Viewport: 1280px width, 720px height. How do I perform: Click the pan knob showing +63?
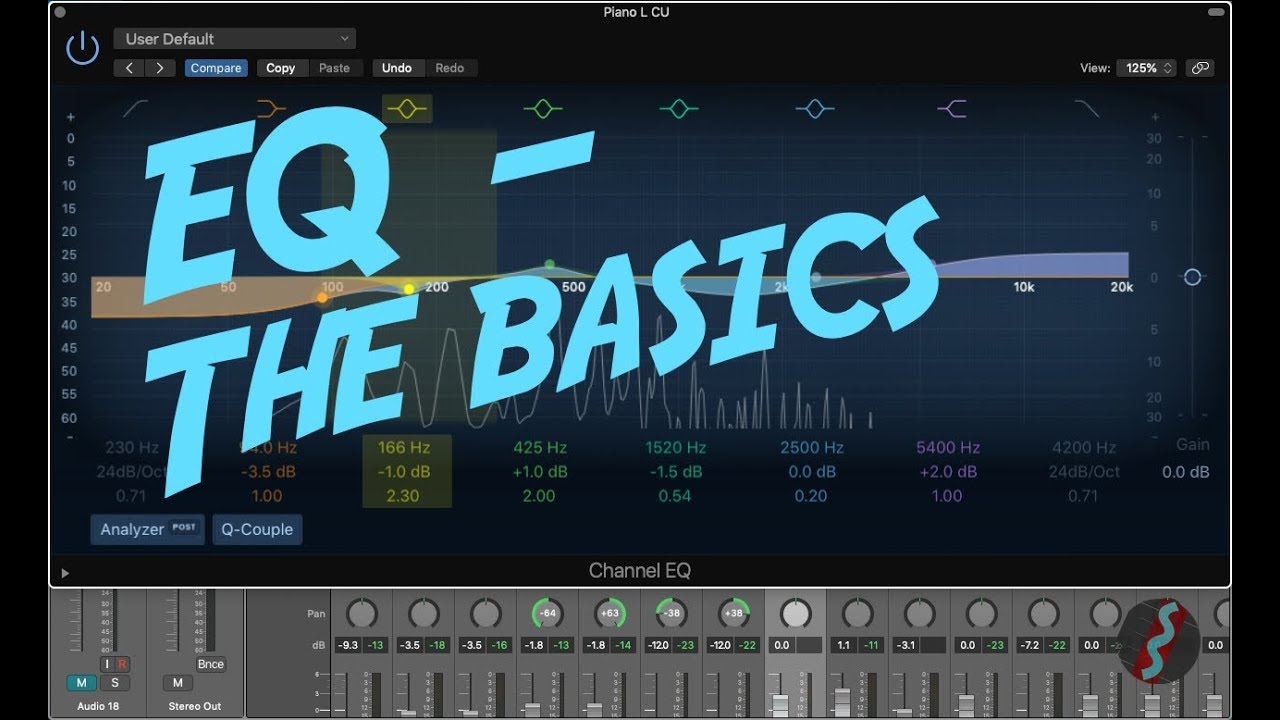[x=609, y=613]
